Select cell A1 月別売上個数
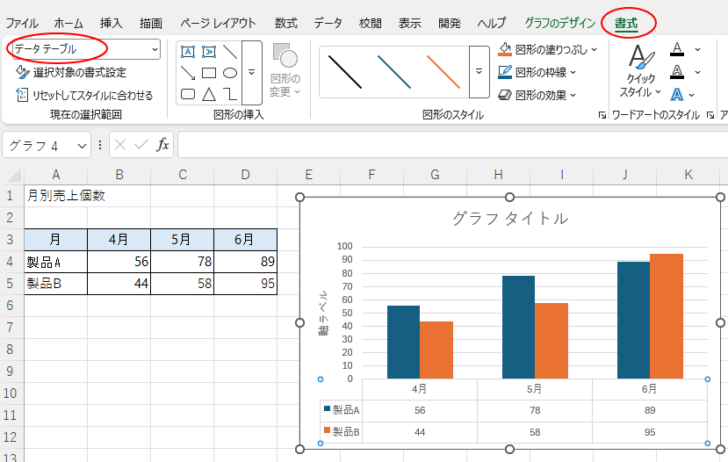This screenshot has height=462, width=728. pyautogui.click(x=56, y=195)
